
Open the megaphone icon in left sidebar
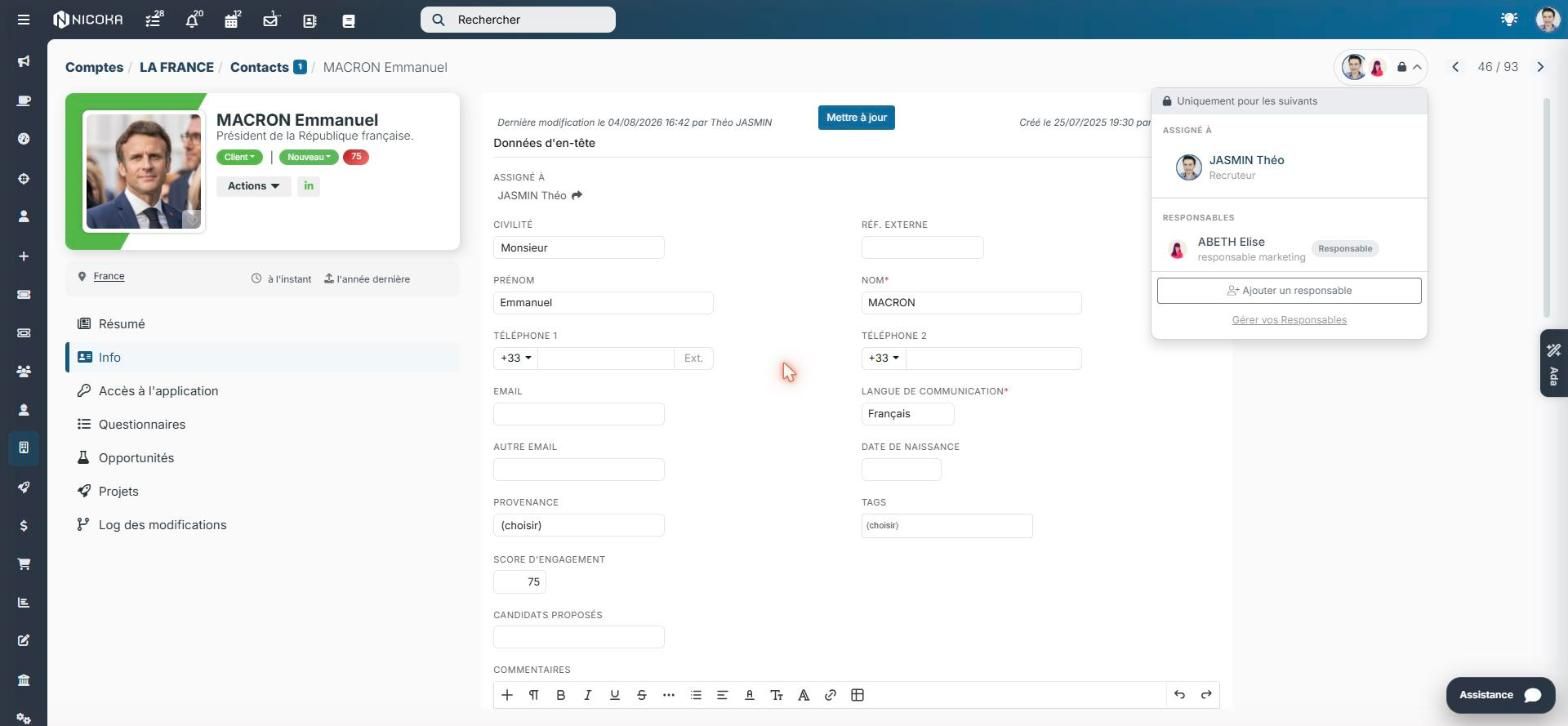pos(24,62)
